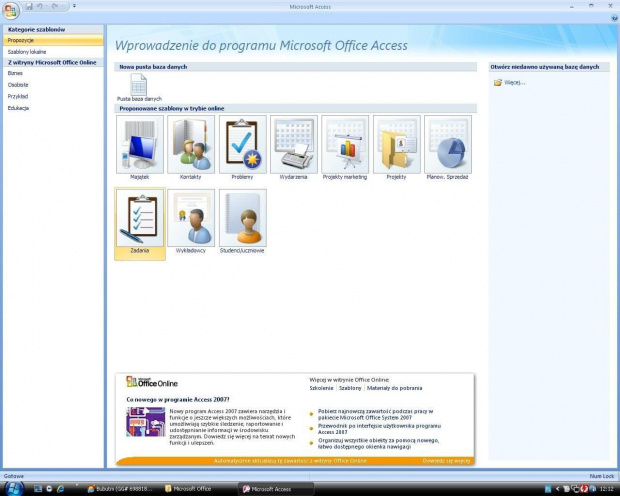Switch to Bubutni taskbar window
Screen dimensions: 620x496
point(121,489)
